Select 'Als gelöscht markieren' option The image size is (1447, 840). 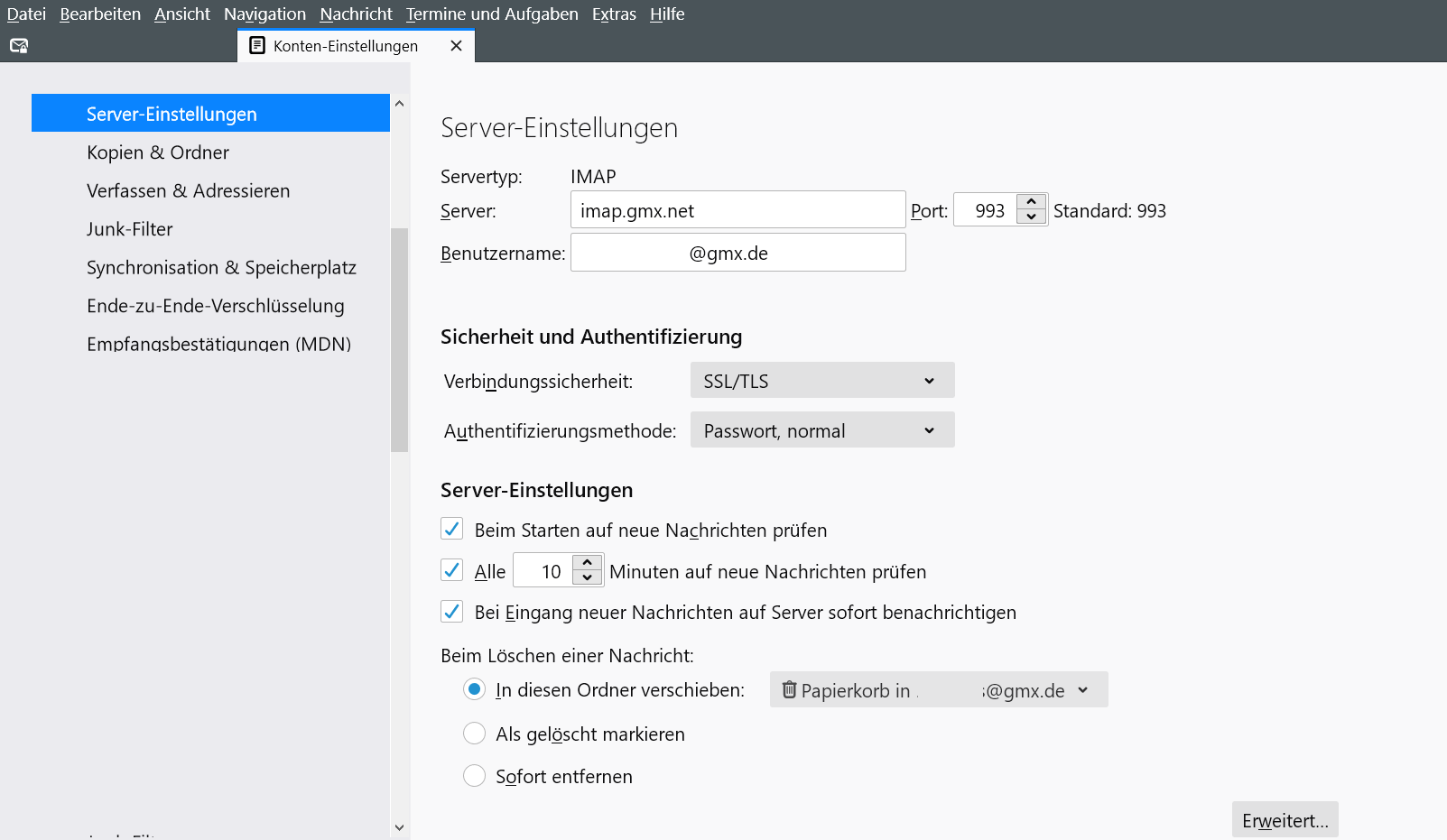pos(475,734)
